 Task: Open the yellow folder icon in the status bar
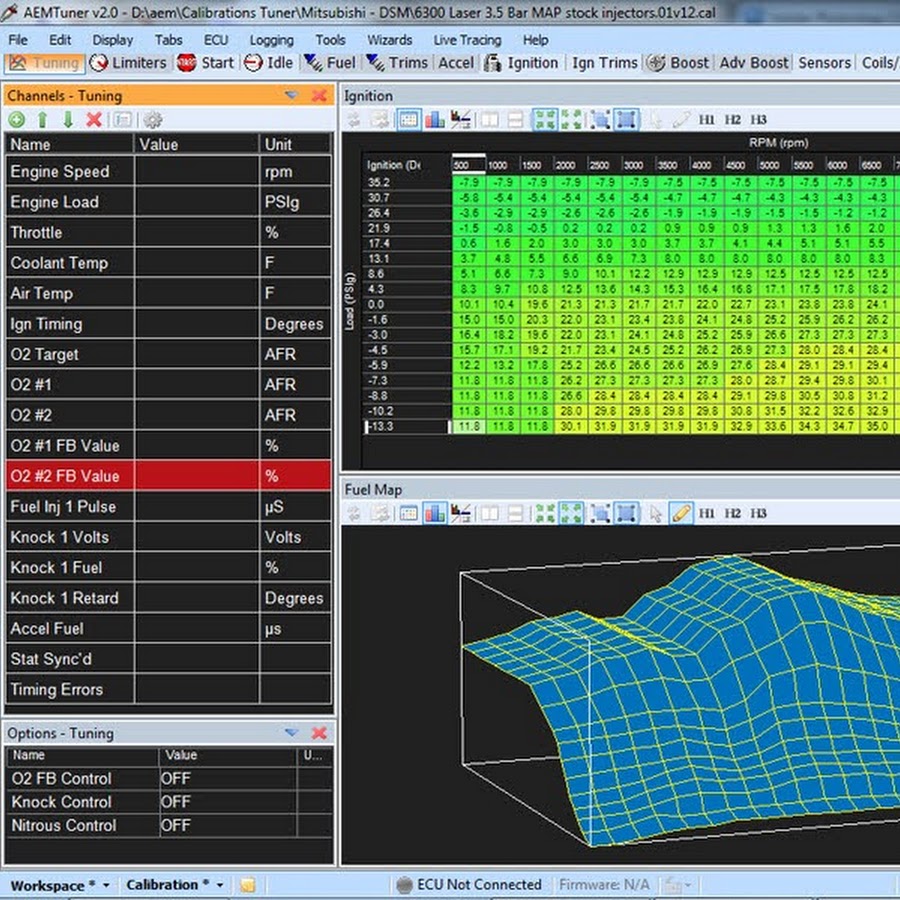[248, 885]
